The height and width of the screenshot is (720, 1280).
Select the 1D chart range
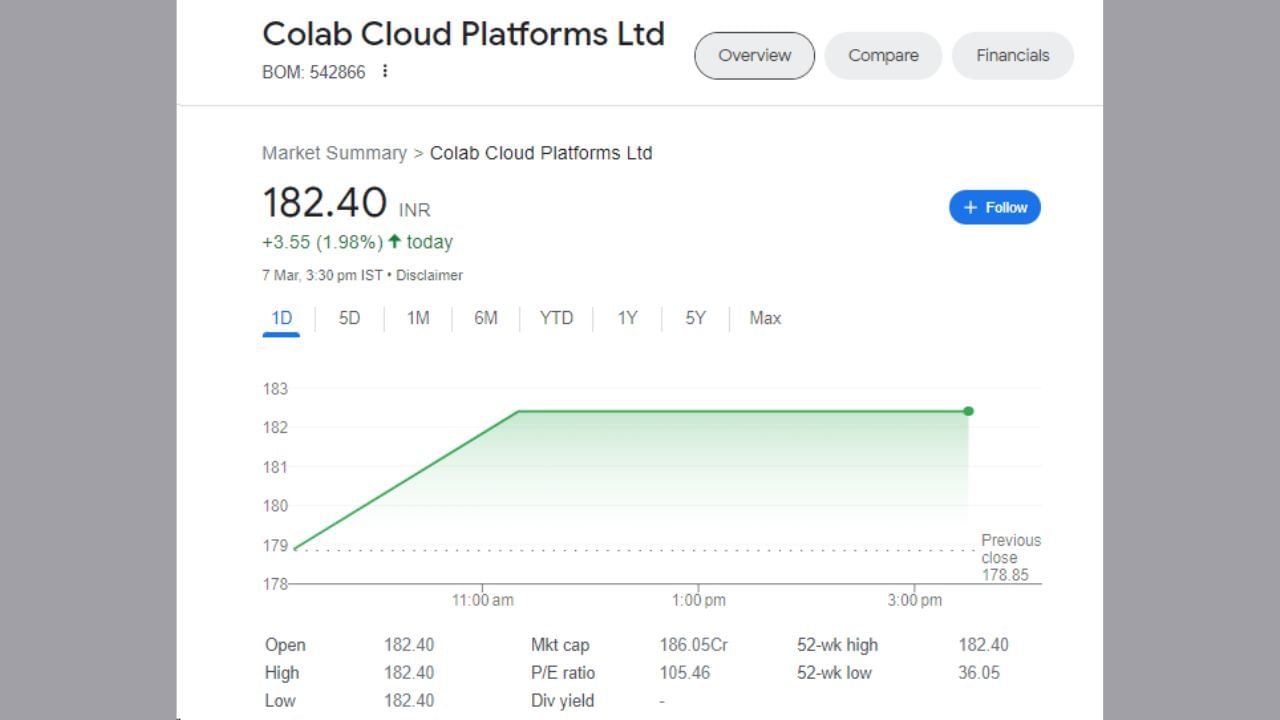(x=281, y=318)
